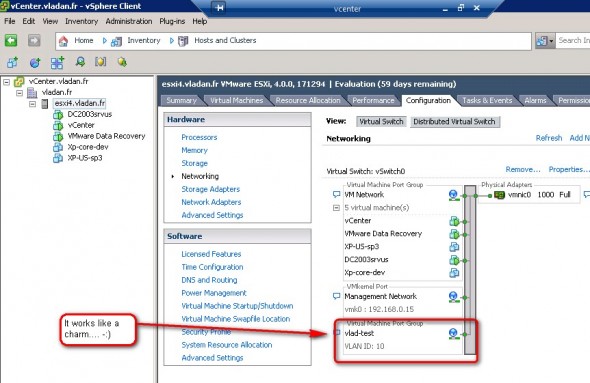Collapse the 5 virtual machine(s) list
This screenshot has width=590, height=383.
336,208
